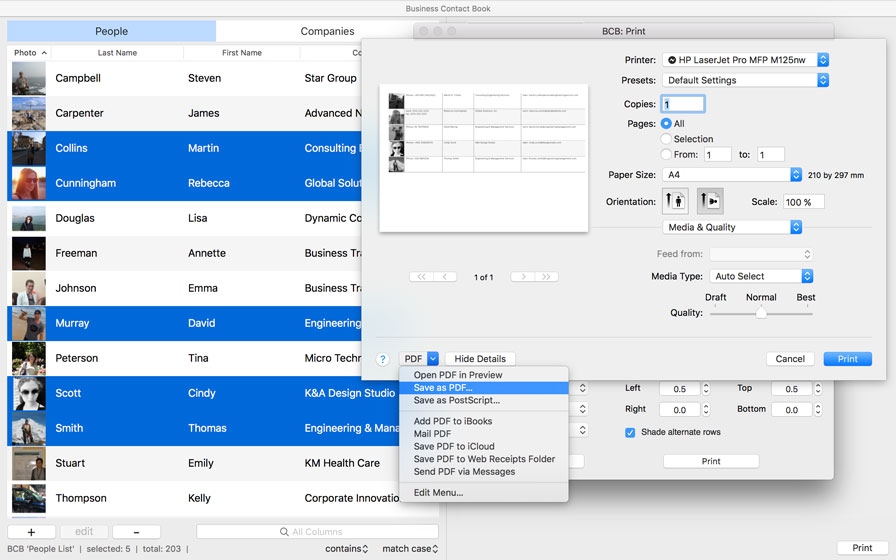The height and width of the screenshot is (560, 896).
Task: Adjust the Quality slider handle
Action: click(761, 313)
